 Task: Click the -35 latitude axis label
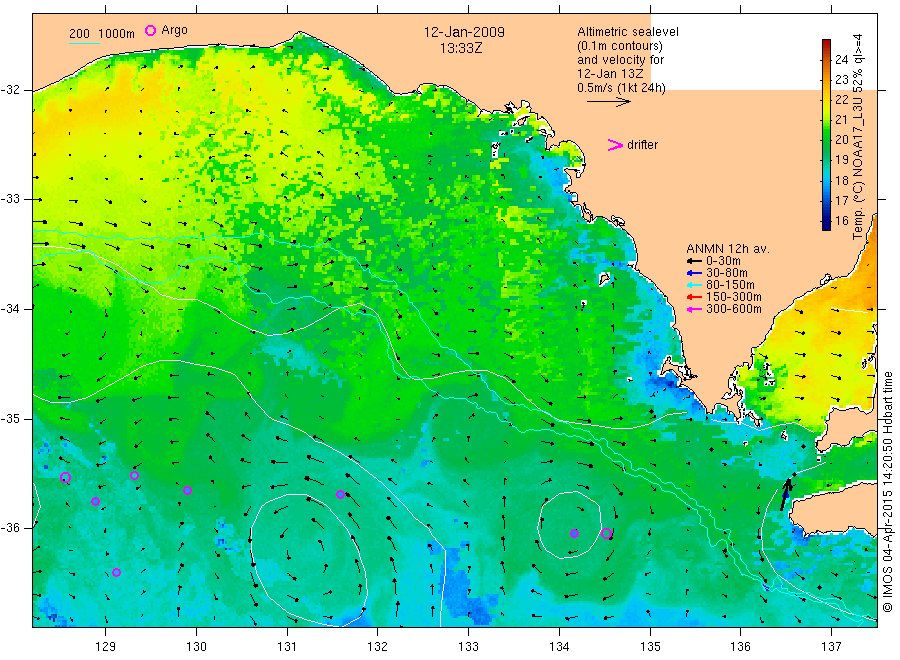10,418
